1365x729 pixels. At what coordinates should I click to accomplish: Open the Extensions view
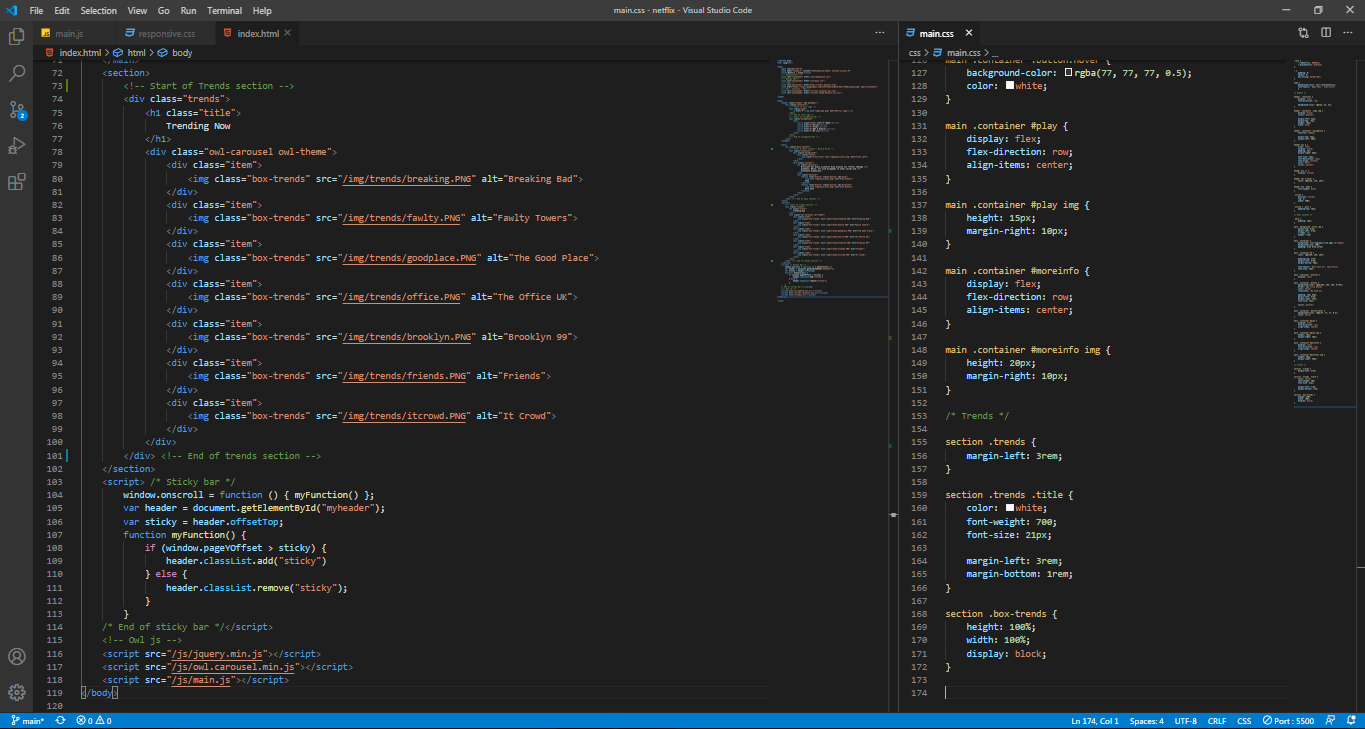16,182
